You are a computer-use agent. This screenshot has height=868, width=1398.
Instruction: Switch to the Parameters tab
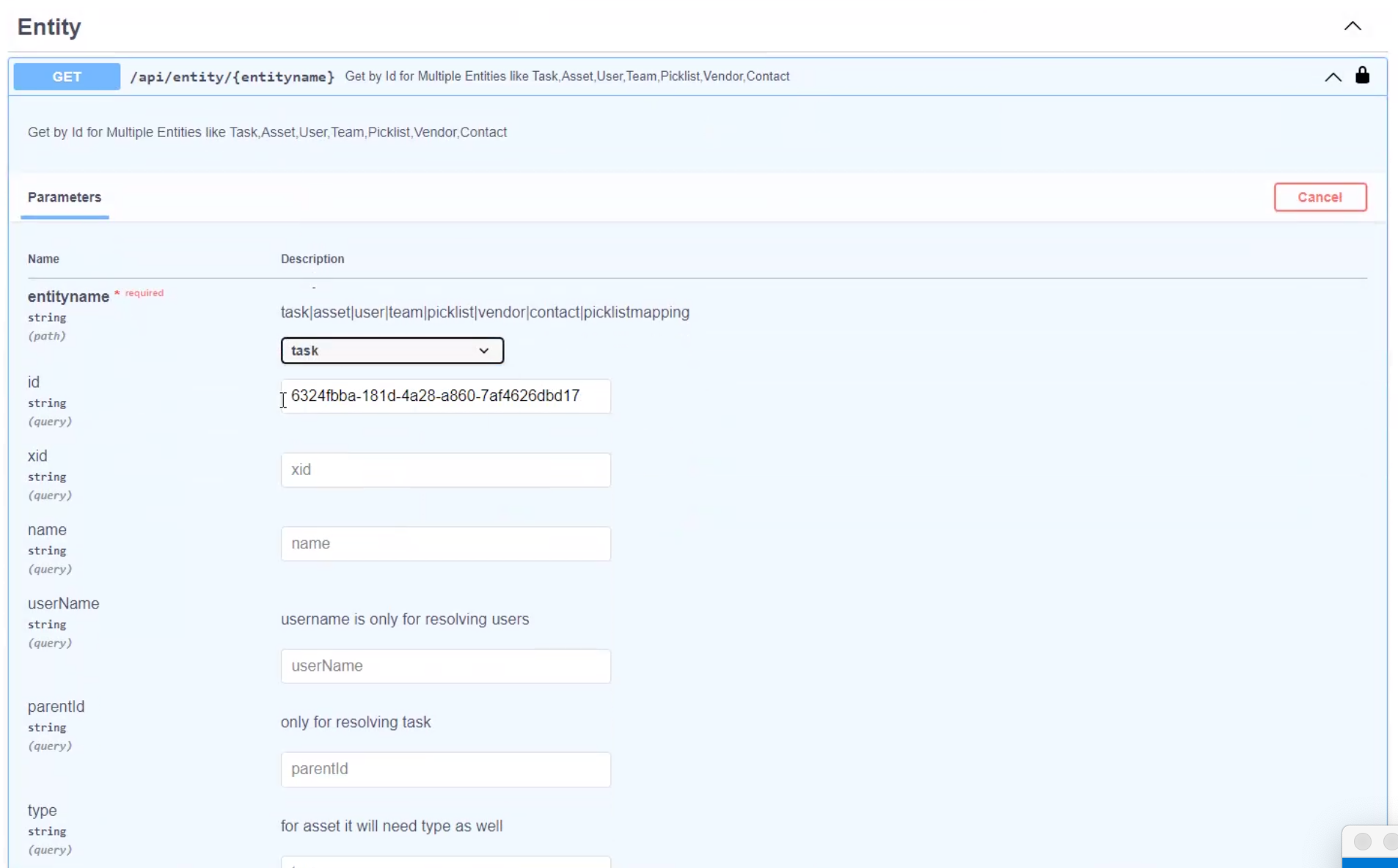(x=65, y=197)
